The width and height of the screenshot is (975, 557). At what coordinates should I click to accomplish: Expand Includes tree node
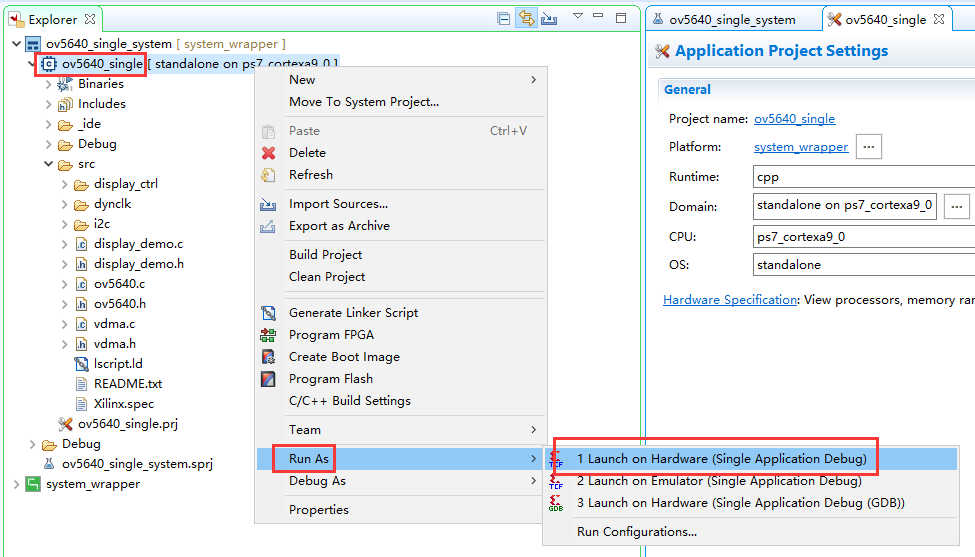pyautogui.click(x=49, y=104)
